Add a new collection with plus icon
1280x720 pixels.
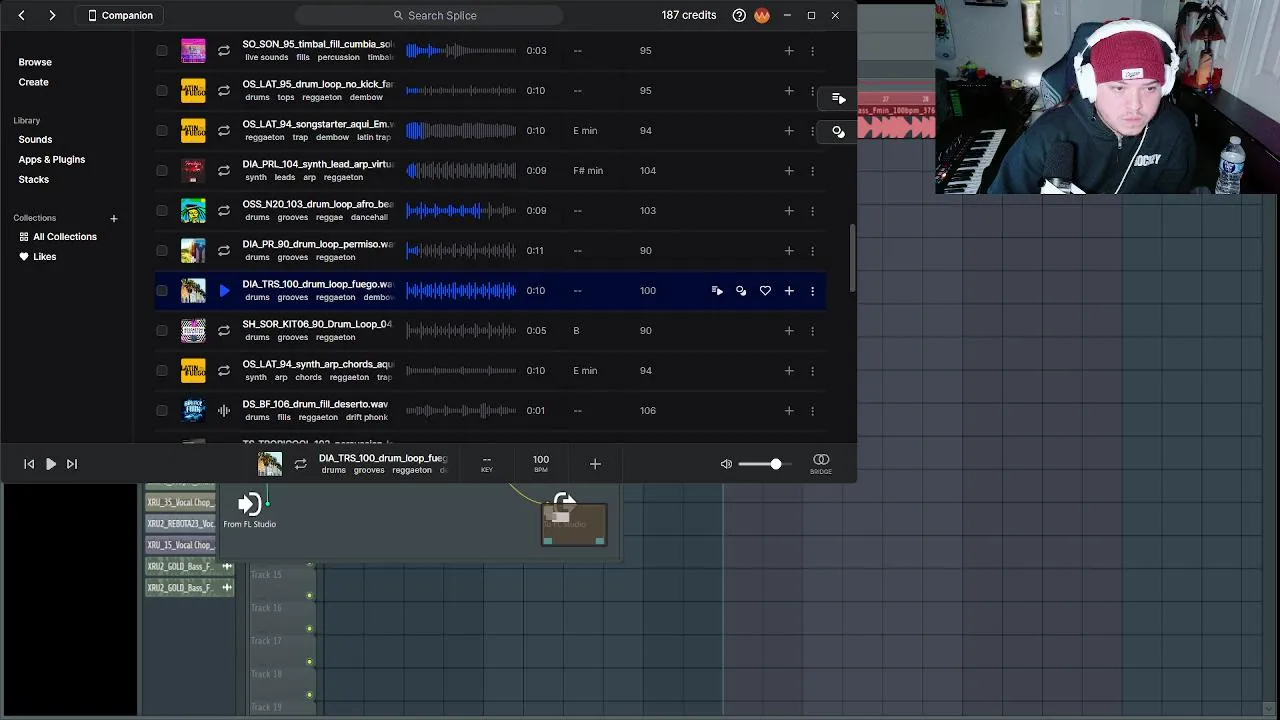click(113, 218)
